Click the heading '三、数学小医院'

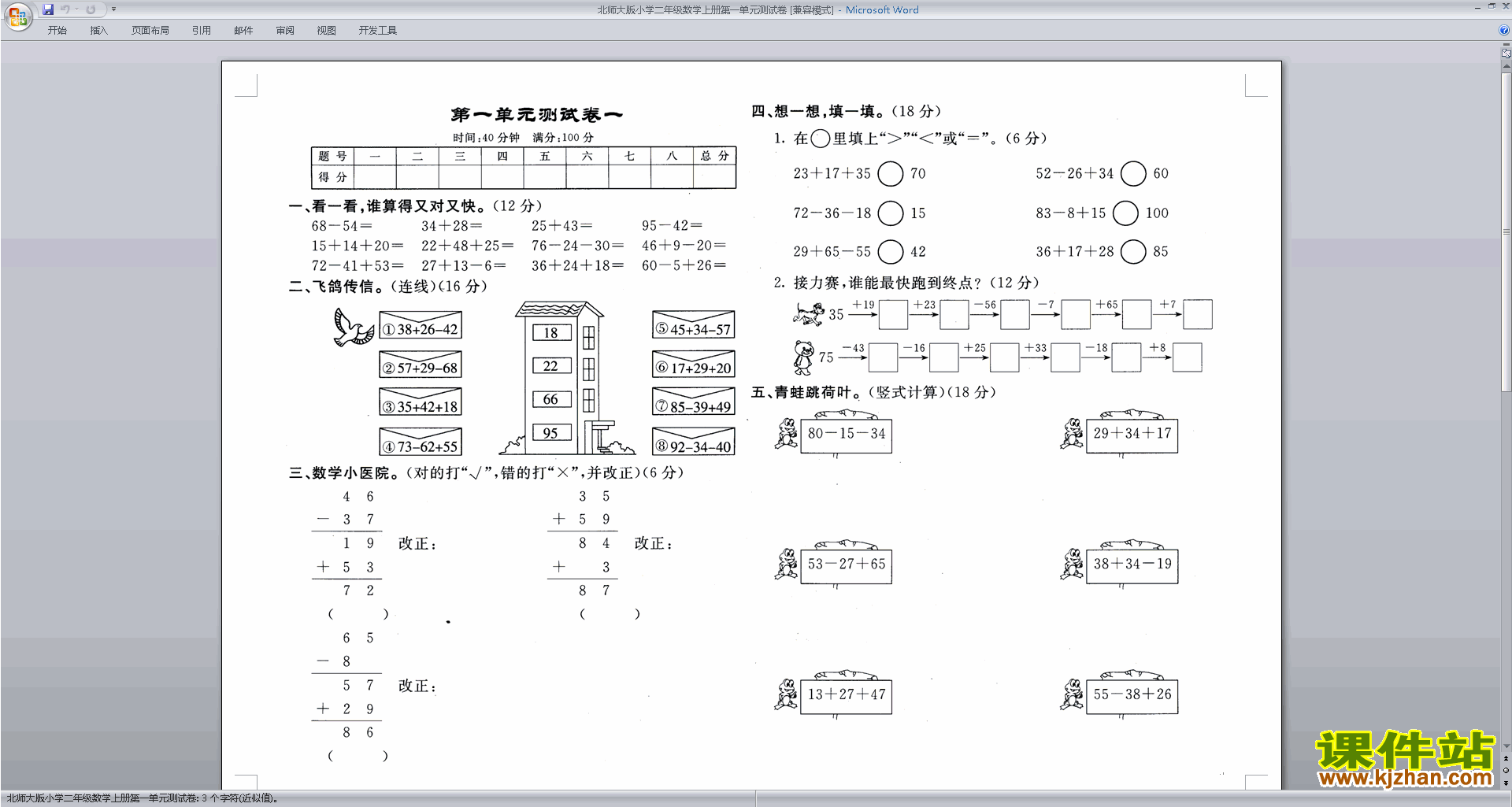point(343,473)
